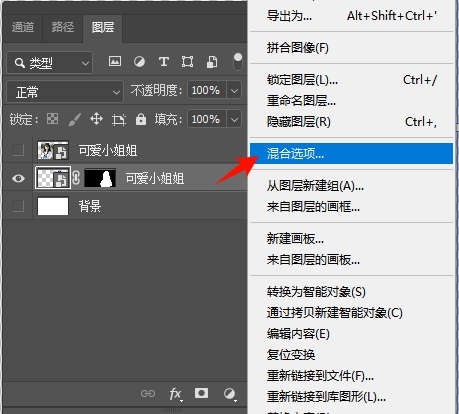Switch to the 路径 paths tab

[63, 27]
